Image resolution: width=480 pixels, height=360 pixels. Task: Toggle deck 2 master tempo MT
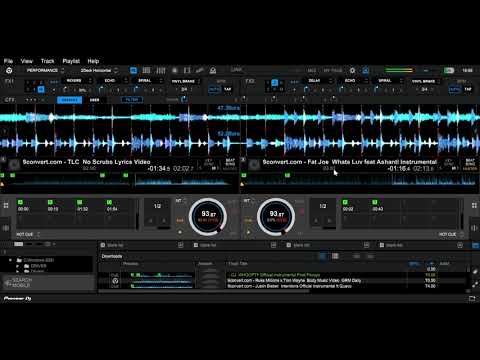click(247, 201)
